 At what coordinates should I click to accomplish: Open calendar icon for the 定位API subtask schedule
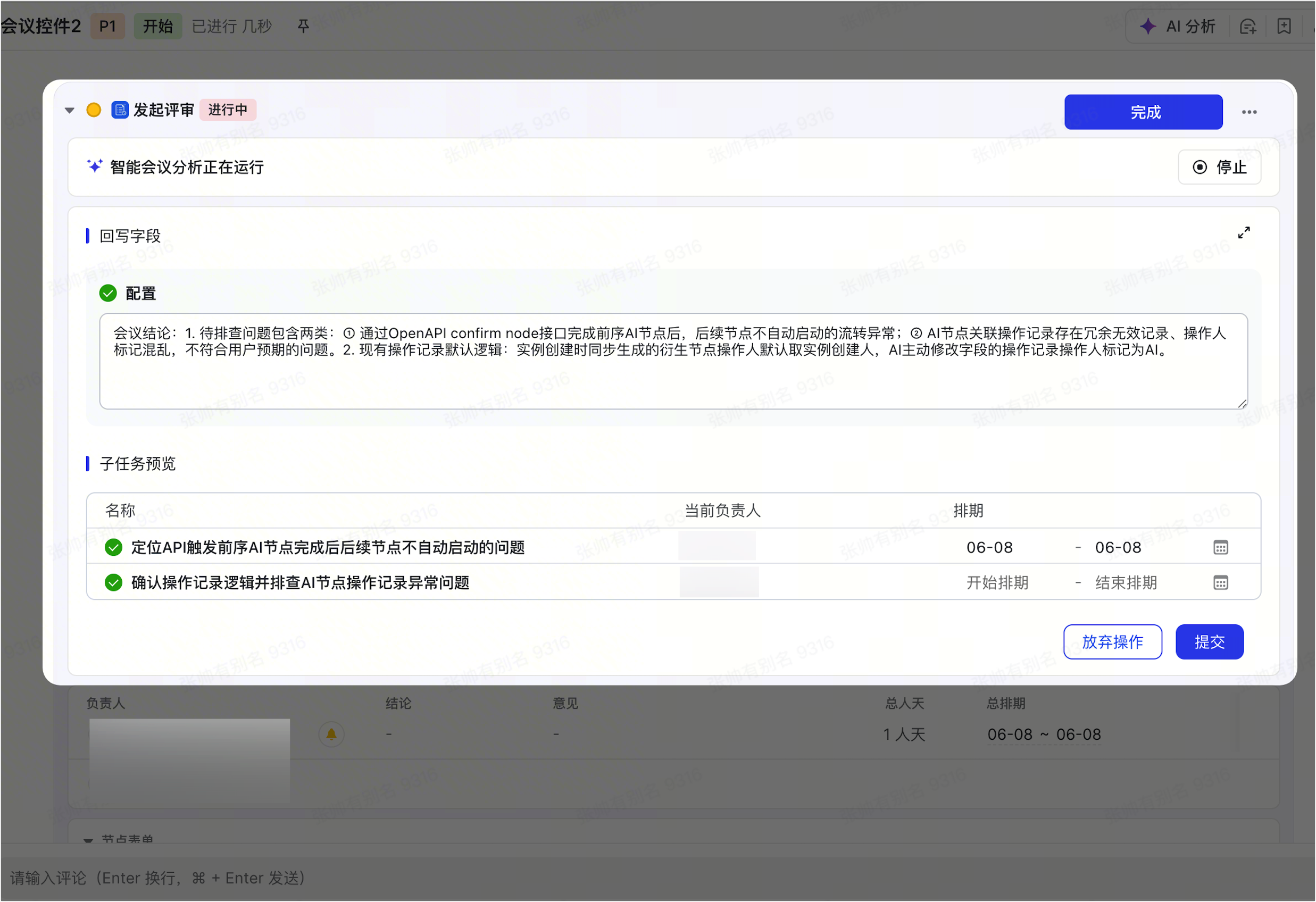(x=1220, y=548)
